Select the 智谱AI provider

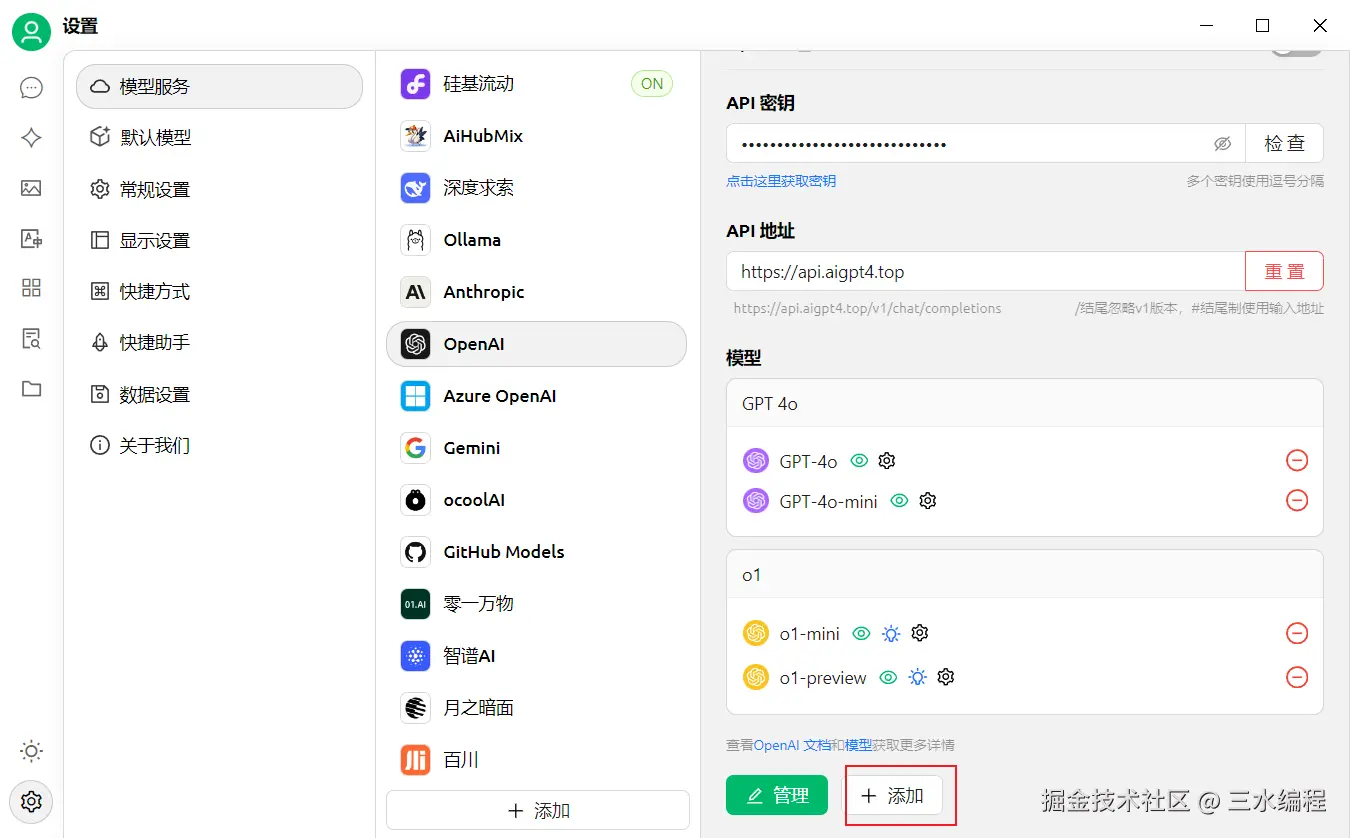click(x=537, y=656)
